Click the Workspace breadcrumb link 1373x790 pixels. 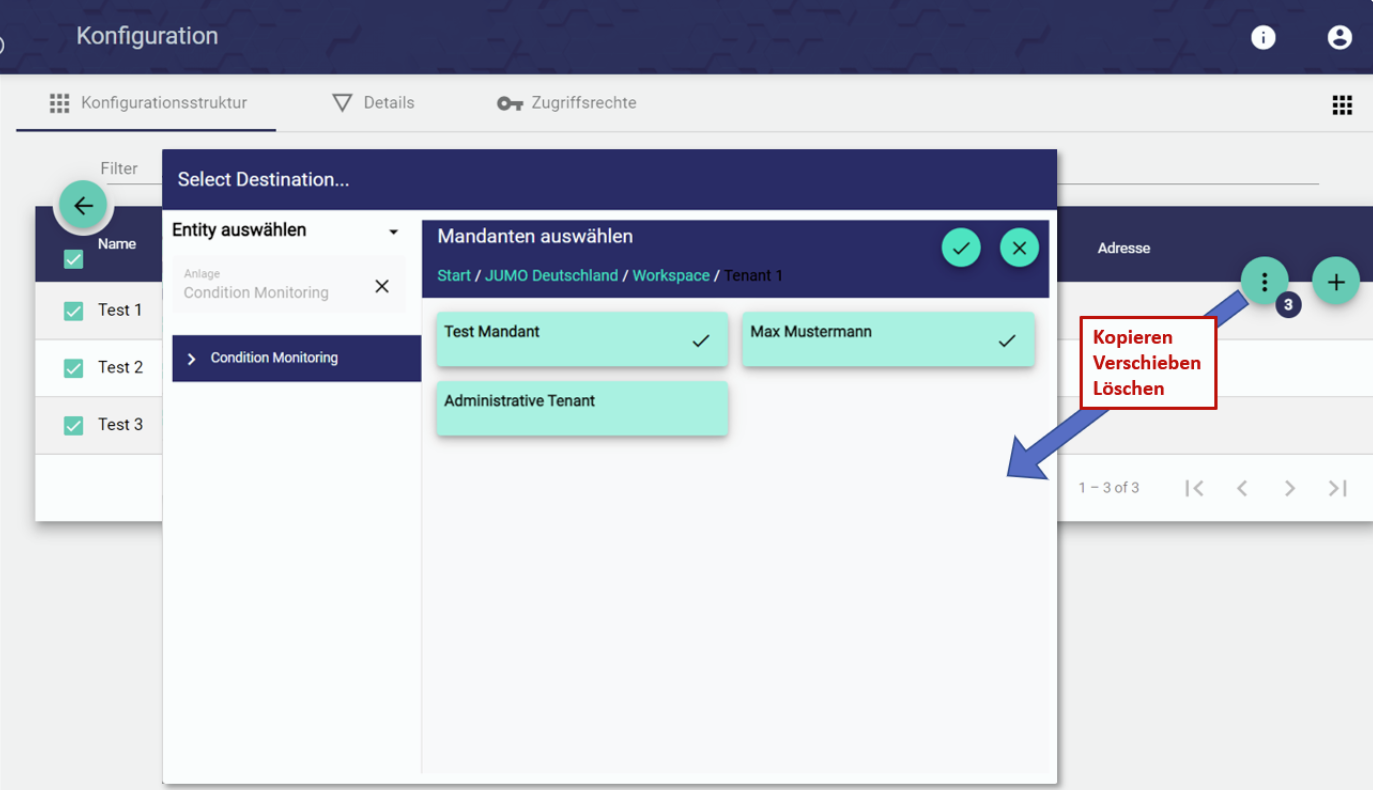(670, 276)
